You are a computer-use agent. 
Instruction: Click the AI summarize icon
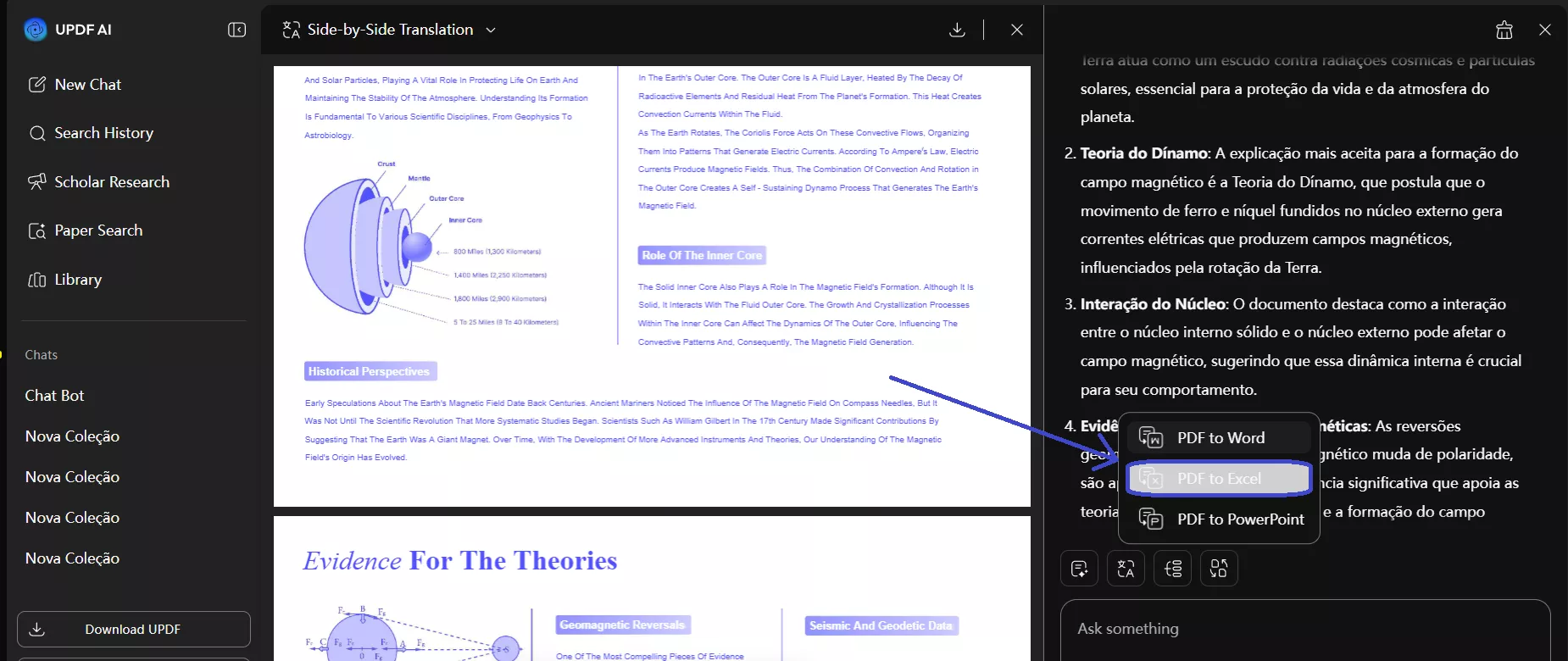coord(1080,569)
